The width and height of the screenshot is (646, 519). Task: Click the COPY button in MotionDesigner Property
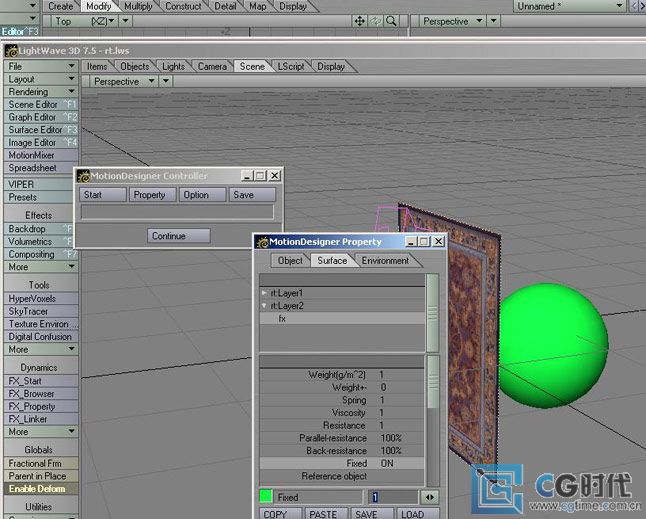(x=281, y=514)
